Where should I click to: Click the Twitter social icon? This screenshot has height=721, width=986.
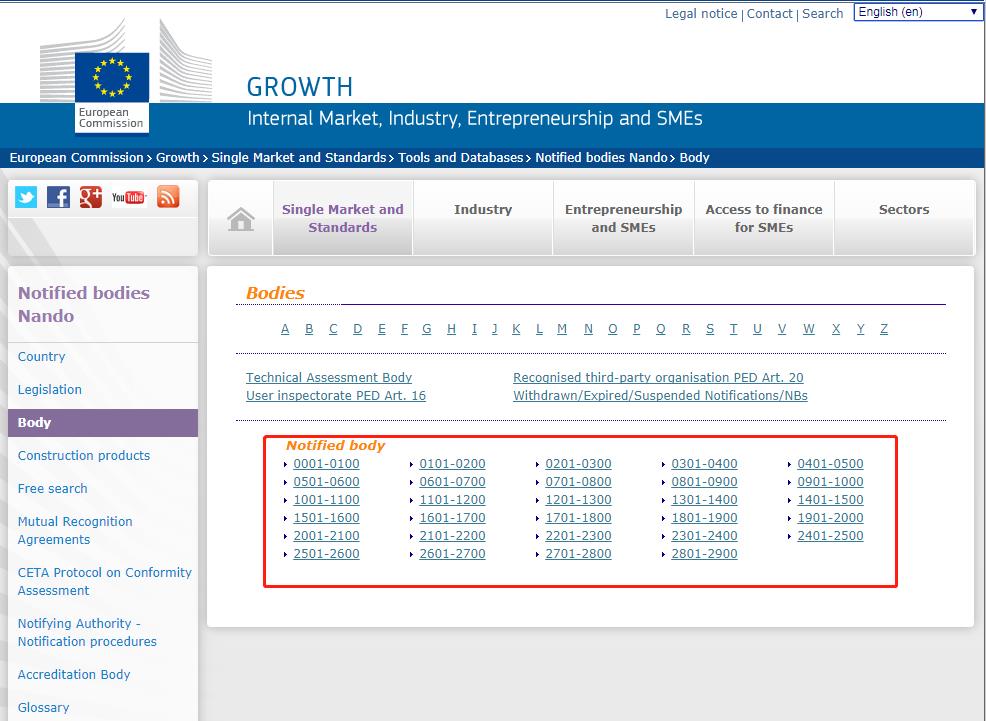pyautogui.click(x=26, y=197)
